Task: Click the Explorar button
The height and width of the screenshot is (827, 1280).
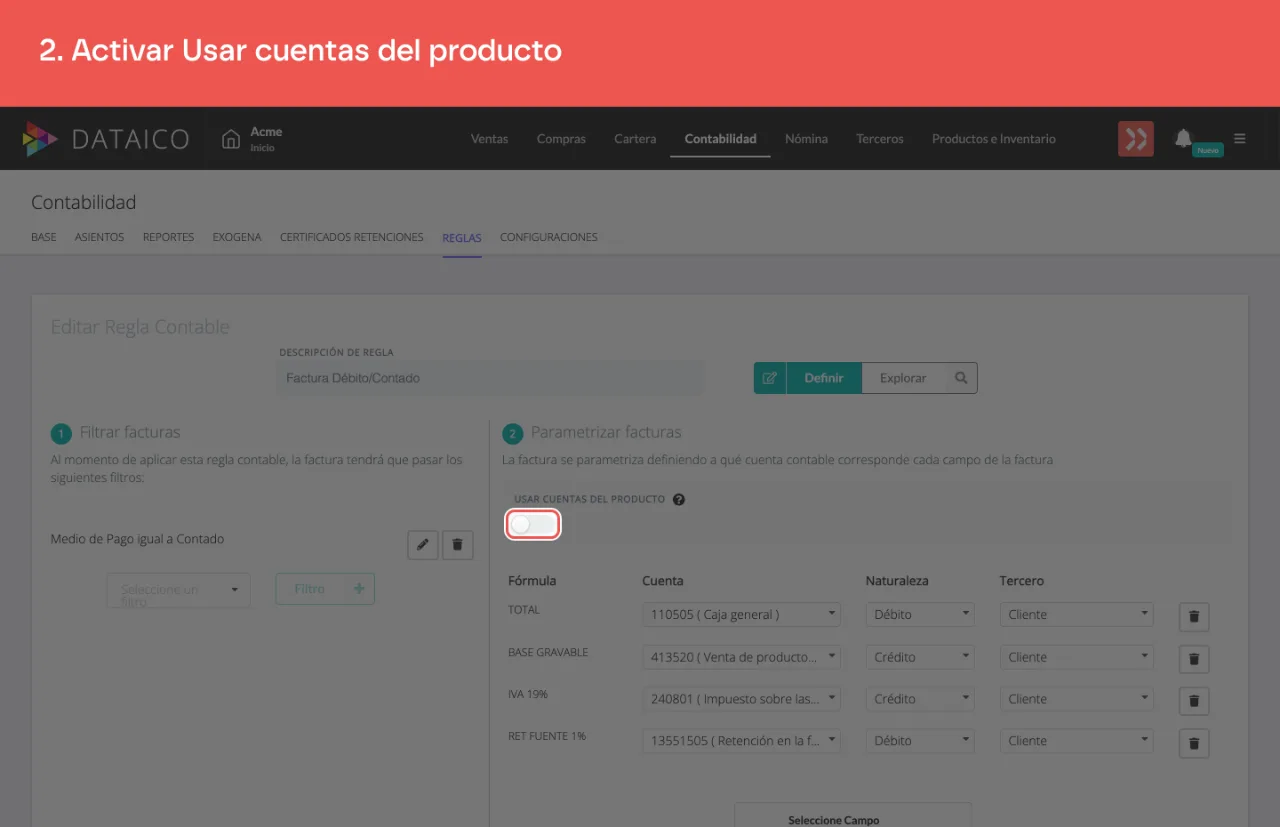Action: 903,378
